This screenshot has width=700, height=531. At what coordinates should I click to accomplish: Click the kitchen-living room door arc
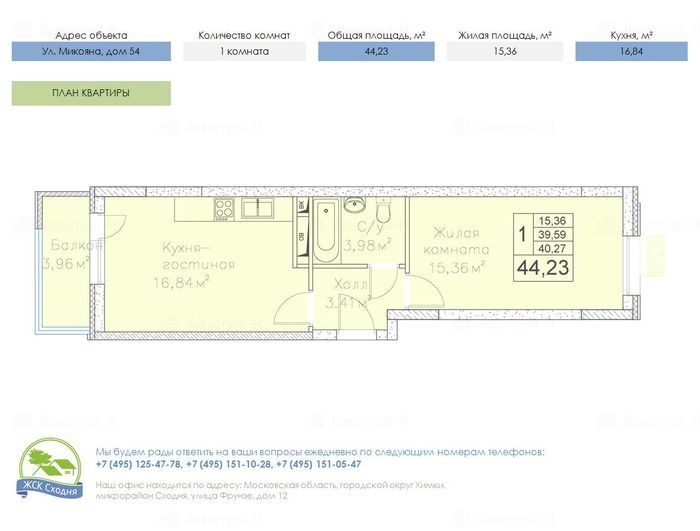(292, 308)
